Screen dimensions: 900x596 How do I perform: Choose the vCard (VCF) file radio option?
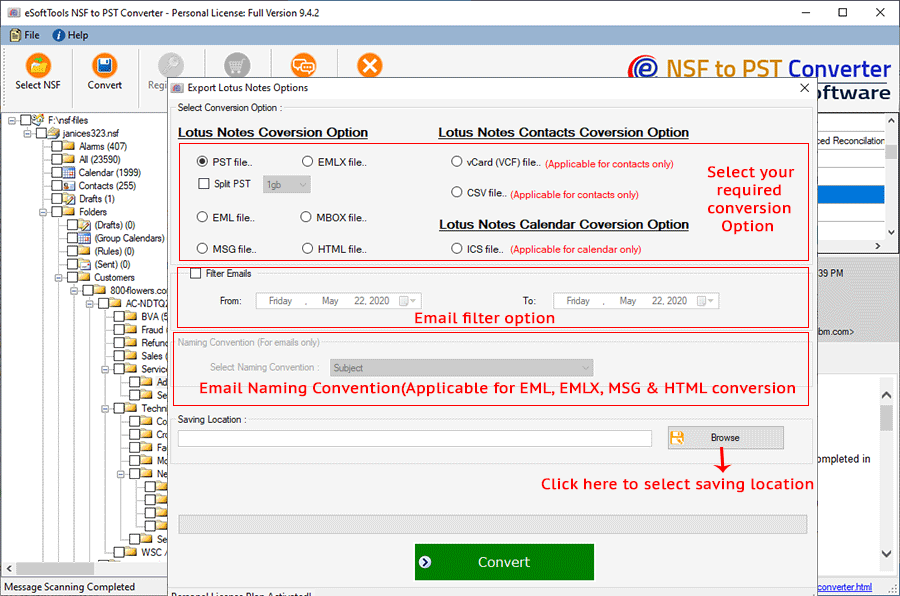[x=457, y=161]
